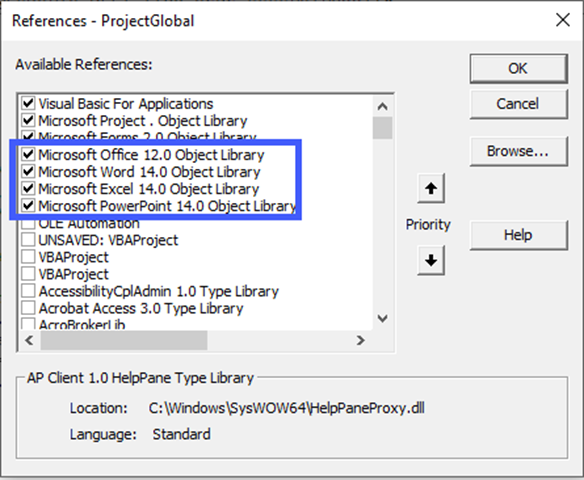The width and height of the screenshot is (584, 480).
Task: Click the Help button
Action: [518, 235]
